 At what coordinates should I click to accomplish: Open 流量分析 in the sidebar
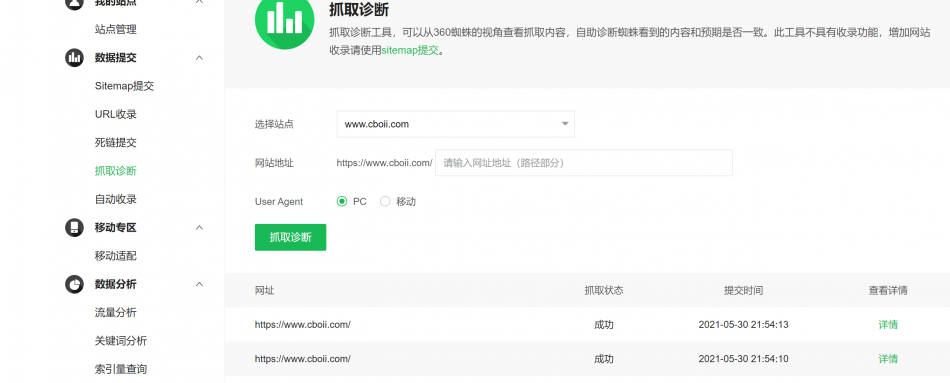(x=116, y=313)
